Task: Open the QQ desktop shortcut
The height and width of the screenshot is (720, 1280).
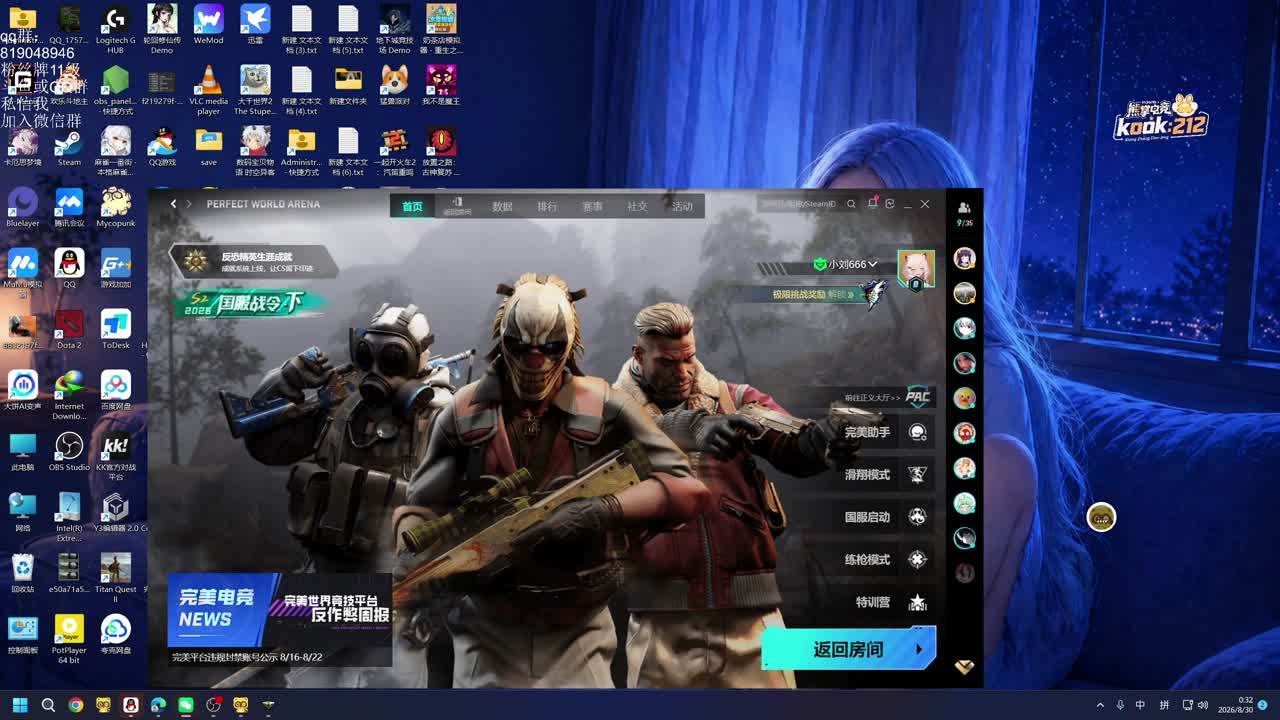Action: [x=69, y=269]
